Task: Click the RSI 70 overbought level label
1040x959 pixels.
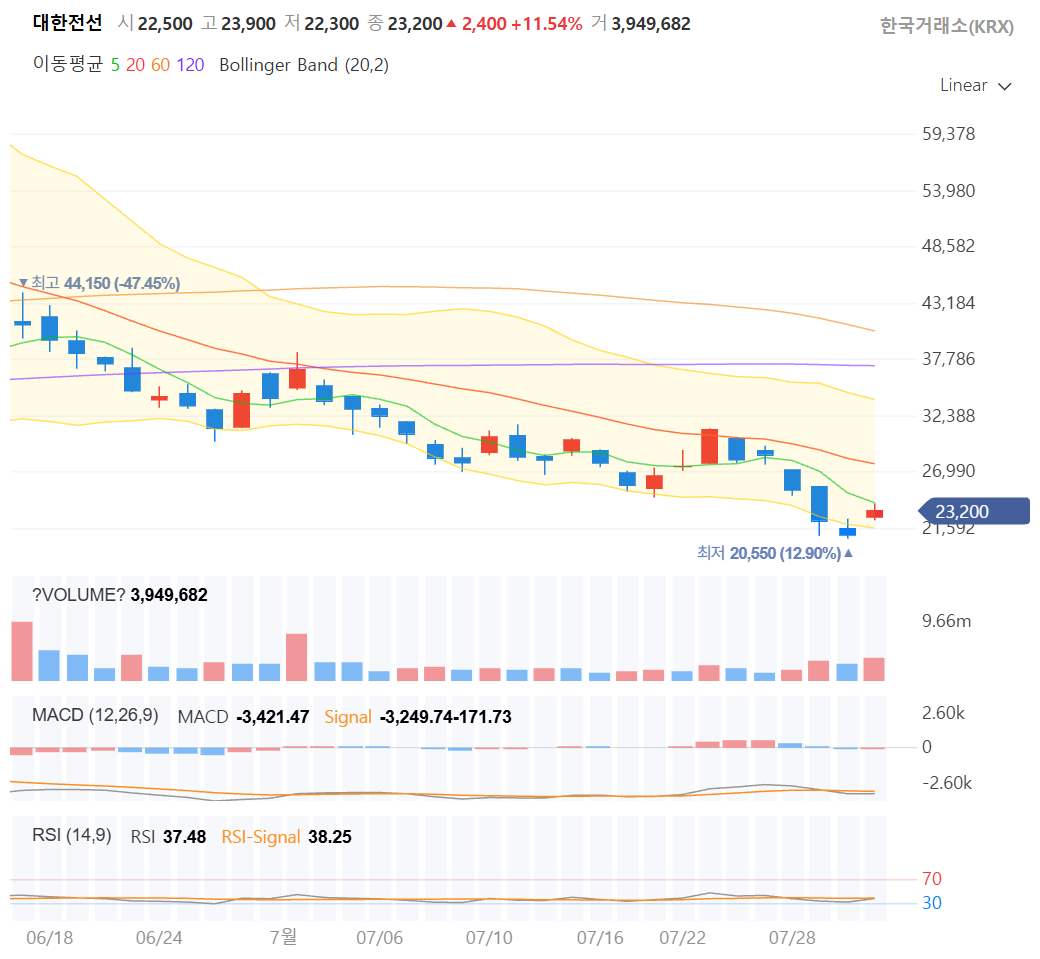Action: (x=932, y=879)
